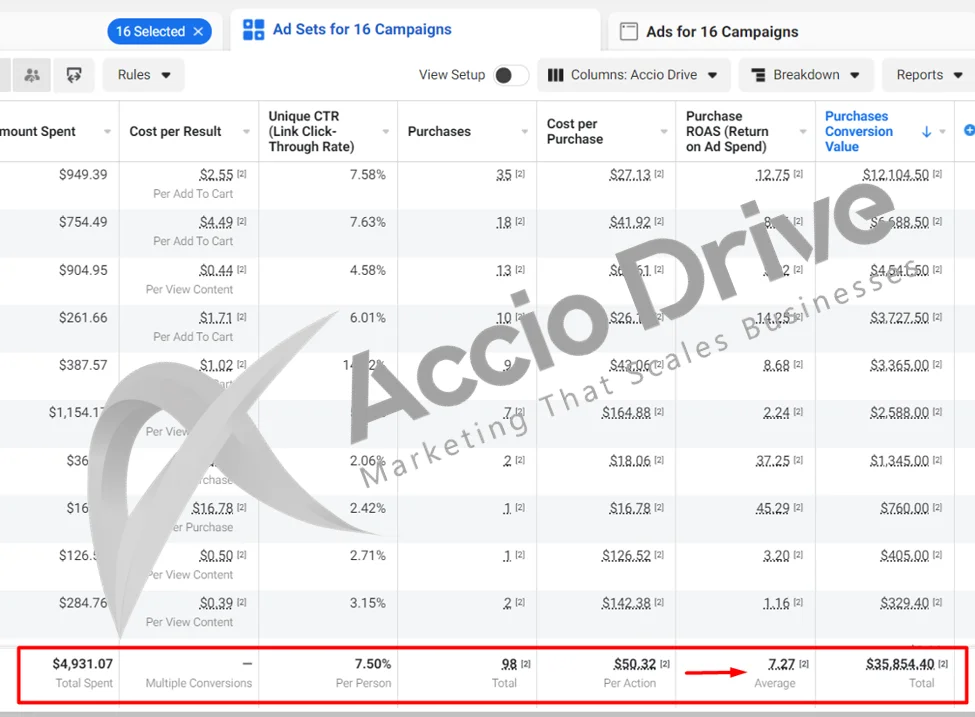
Task: Clear the 16 Selected filter using its X
Action: click(x=198, y=32)
